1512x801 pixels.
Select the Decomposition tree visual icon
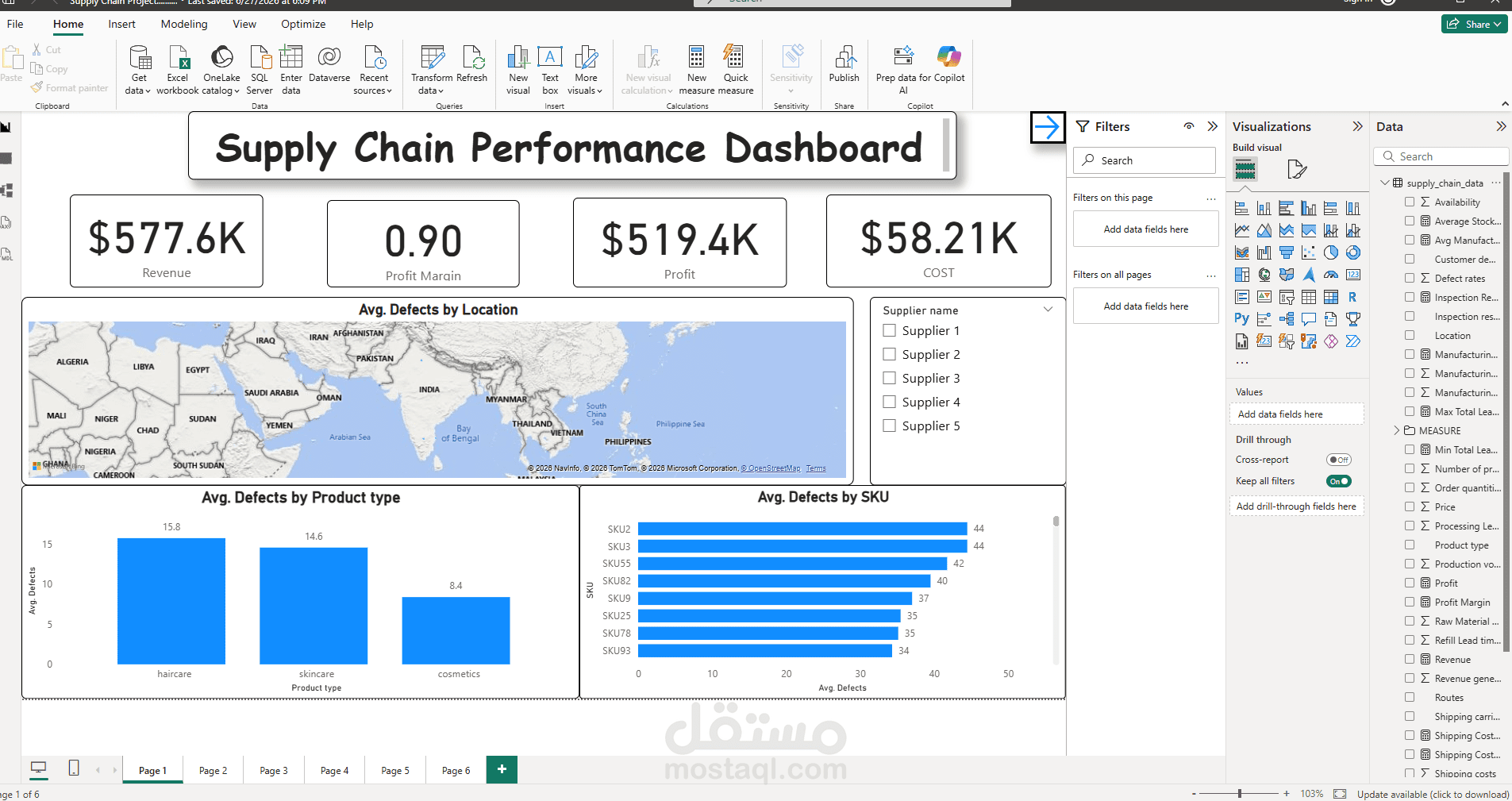pyautogui.click(x=1287, y=319)
